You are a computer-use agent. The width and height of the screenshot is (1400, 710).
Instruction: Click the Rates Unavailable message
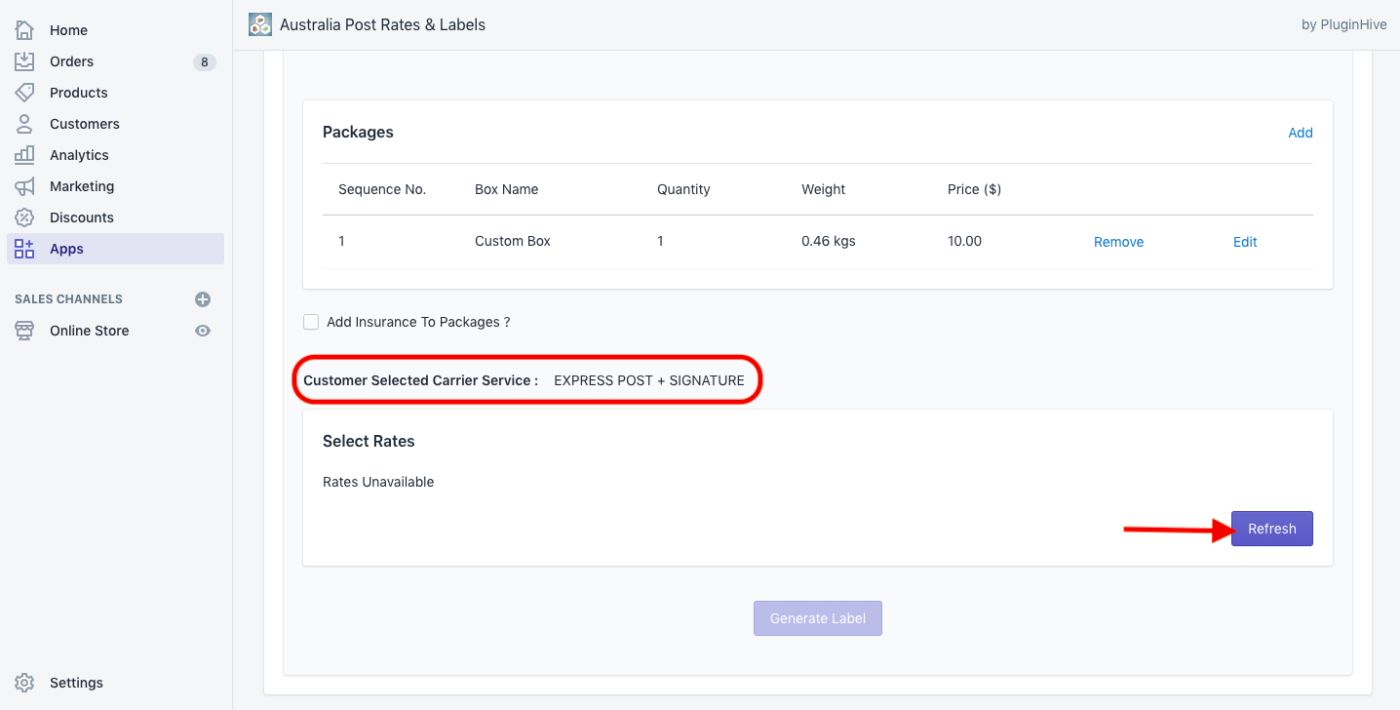[x=378, y=482]
